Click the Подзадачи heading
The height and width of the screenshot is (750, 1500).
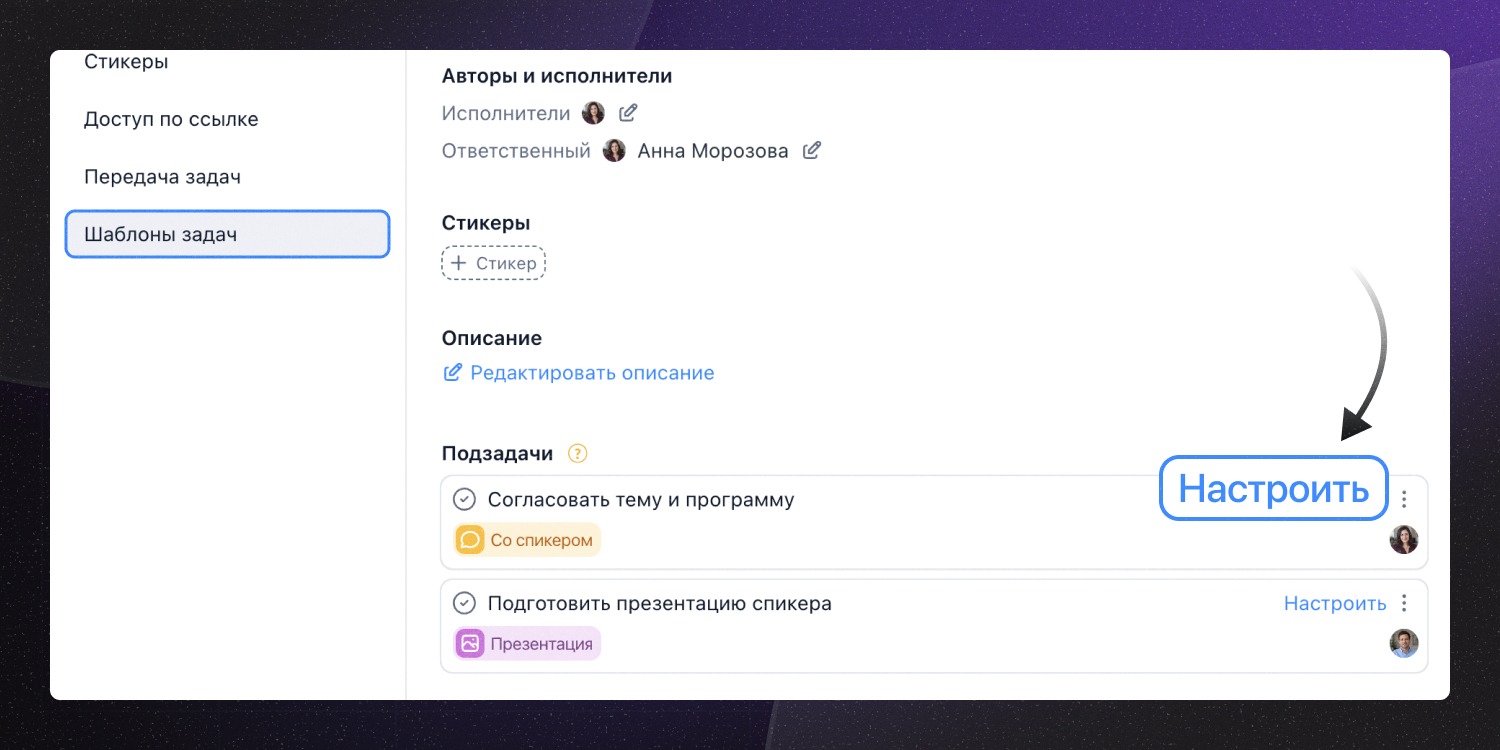pos(498,453)
